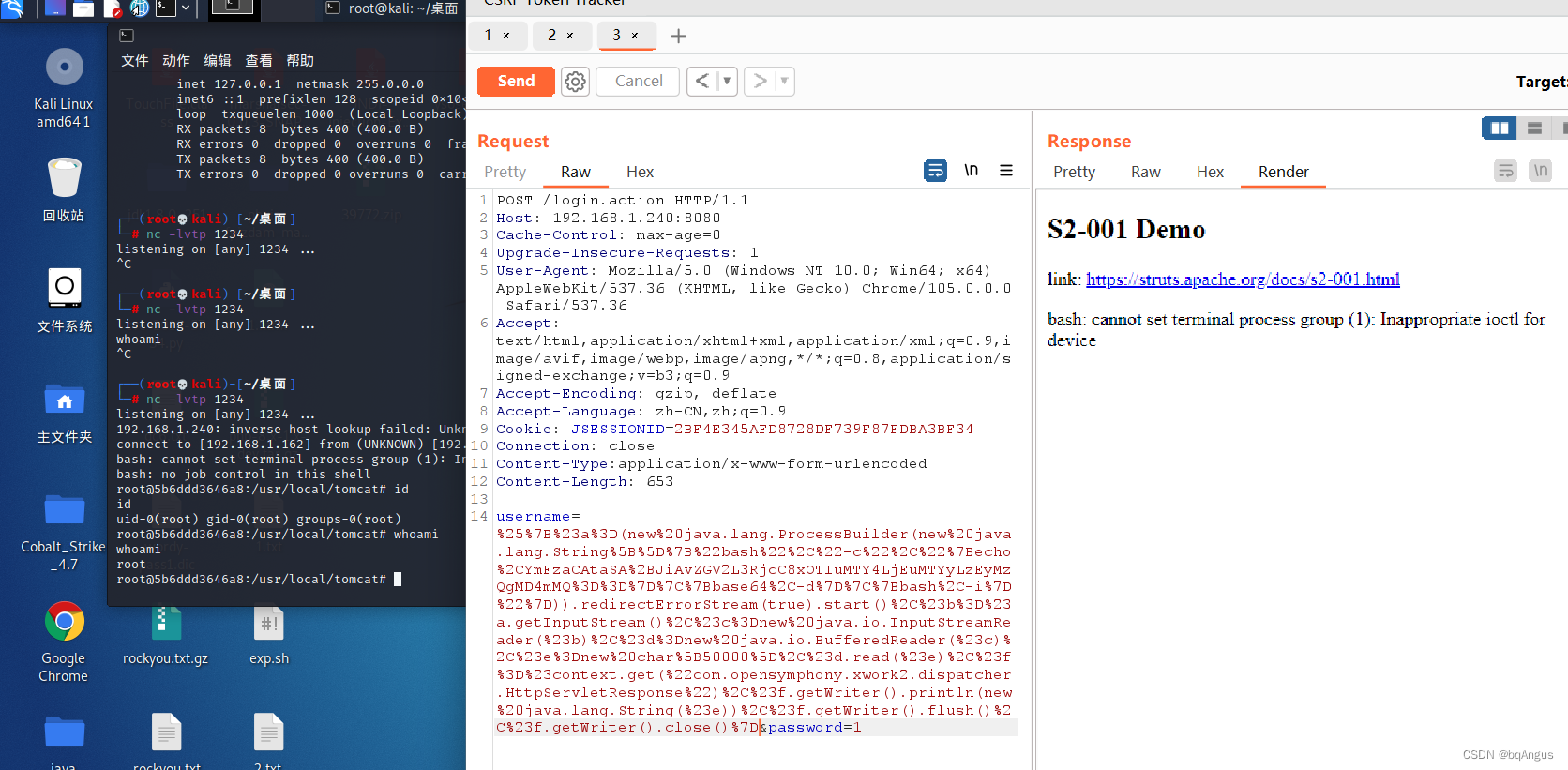This screenshot has width=1568, height=770.
Task: Close Repeater tab 3
Action: (635, 36)
